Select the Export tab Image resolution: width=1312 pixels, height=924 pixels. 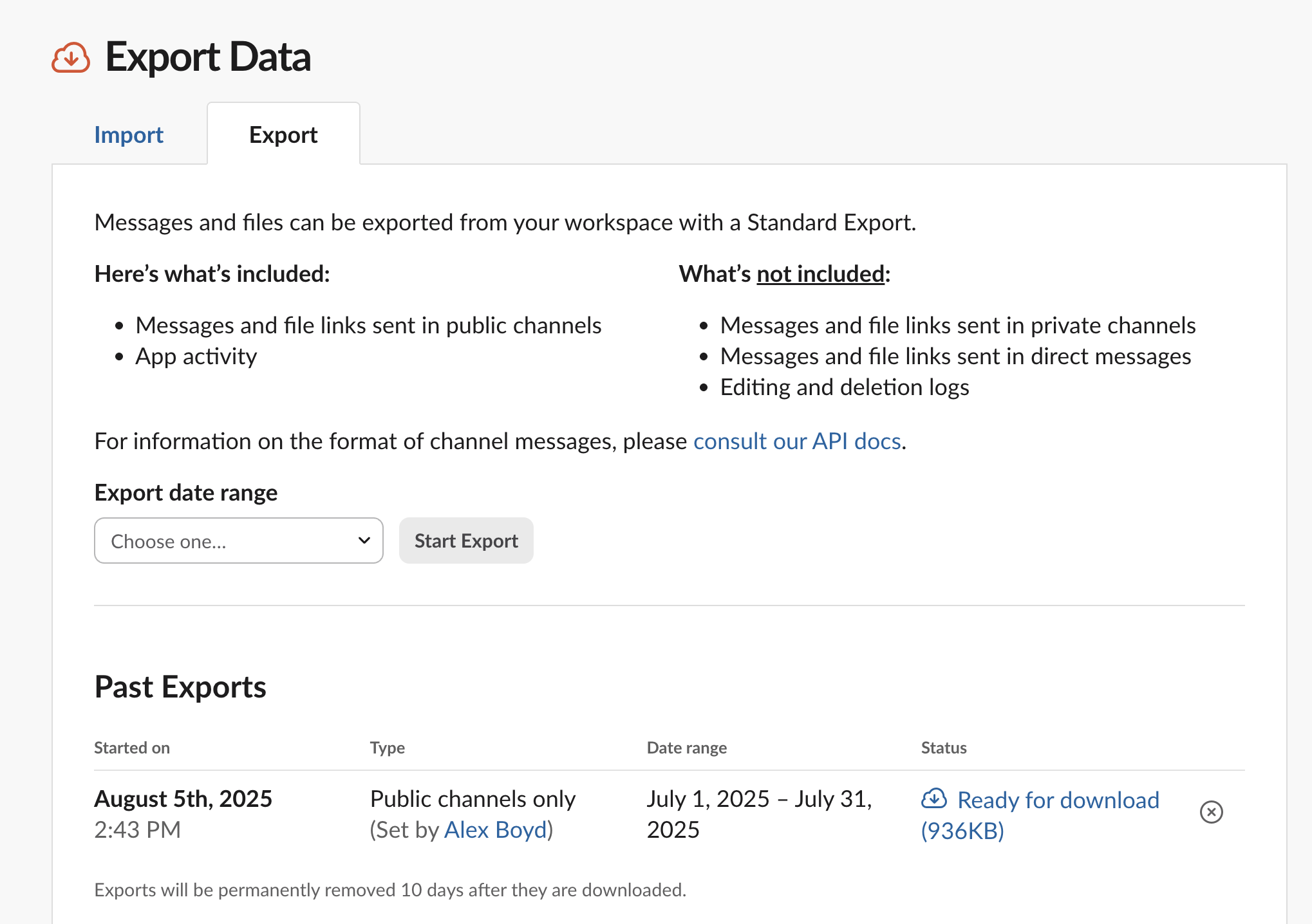pos(283,135)
